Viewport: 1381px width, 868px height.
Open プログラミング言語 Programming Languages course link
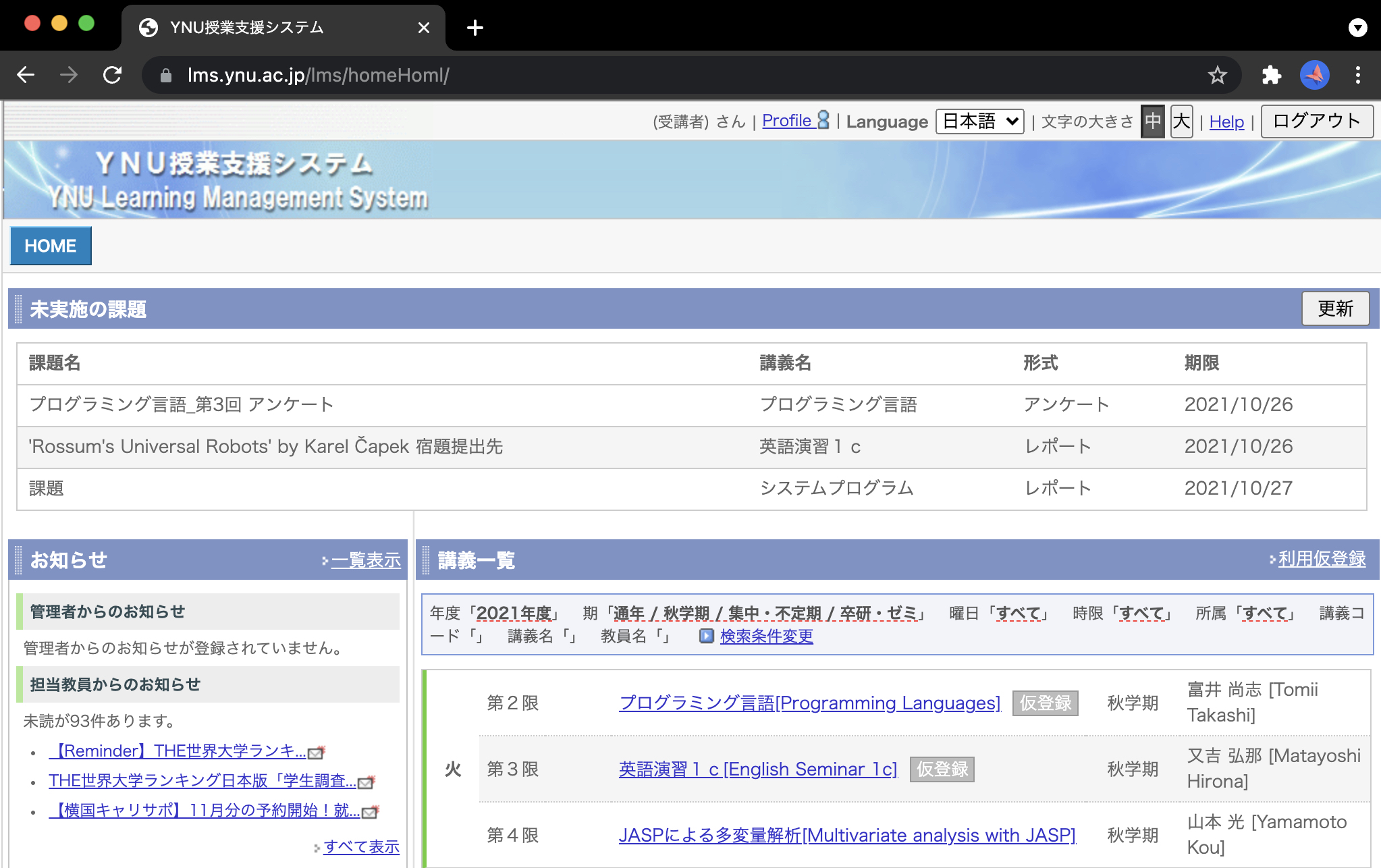pyautogui.click(x=809, y=703)
